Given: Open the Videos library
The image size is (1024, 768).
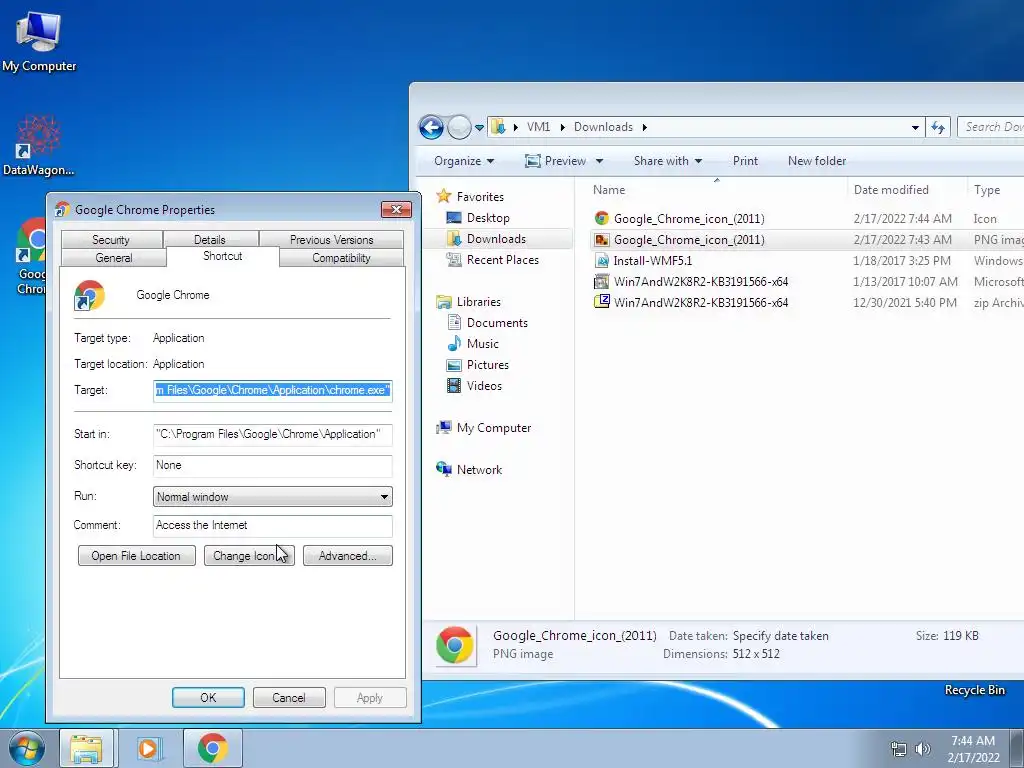Looking at the screenshot, I should click(484, 385).
